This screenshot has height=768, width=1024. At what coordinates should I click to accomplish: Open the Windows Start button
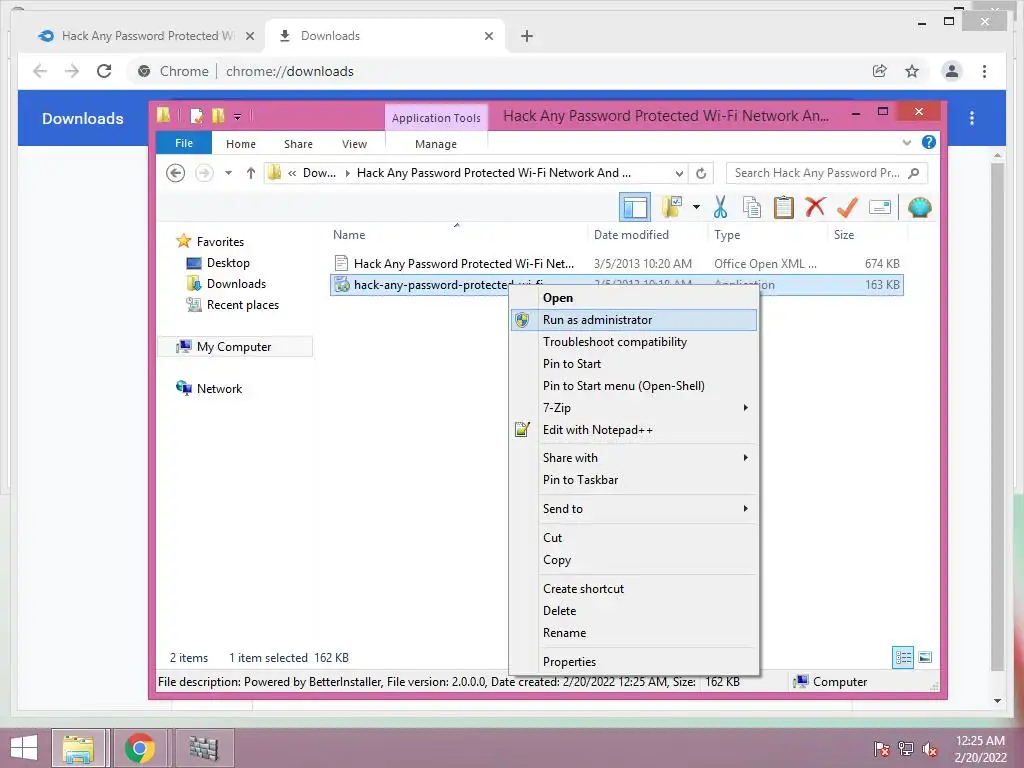click(x=24, y=748)
